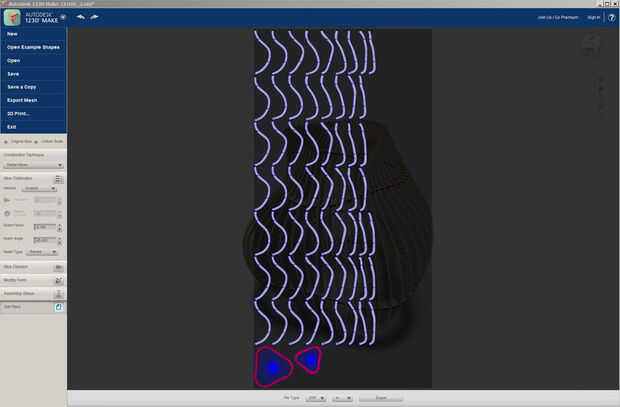Image resolution: width=620 pixels, height=407 pixels.
Task: Expand the Modify Form panel
Action: (x=33, y=280)
